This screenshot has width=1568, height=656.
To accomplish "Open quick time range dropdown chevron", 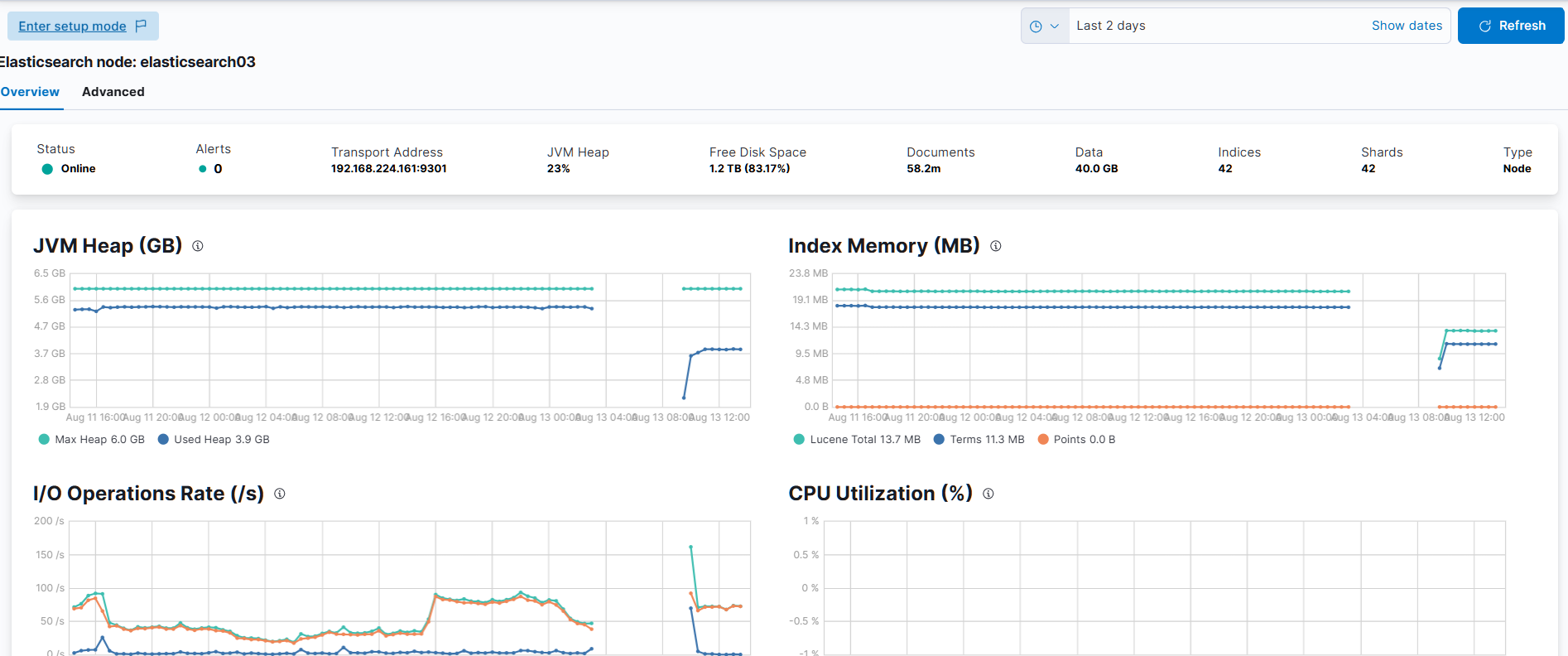I will pyautogui.click(x=1055, y=27).
